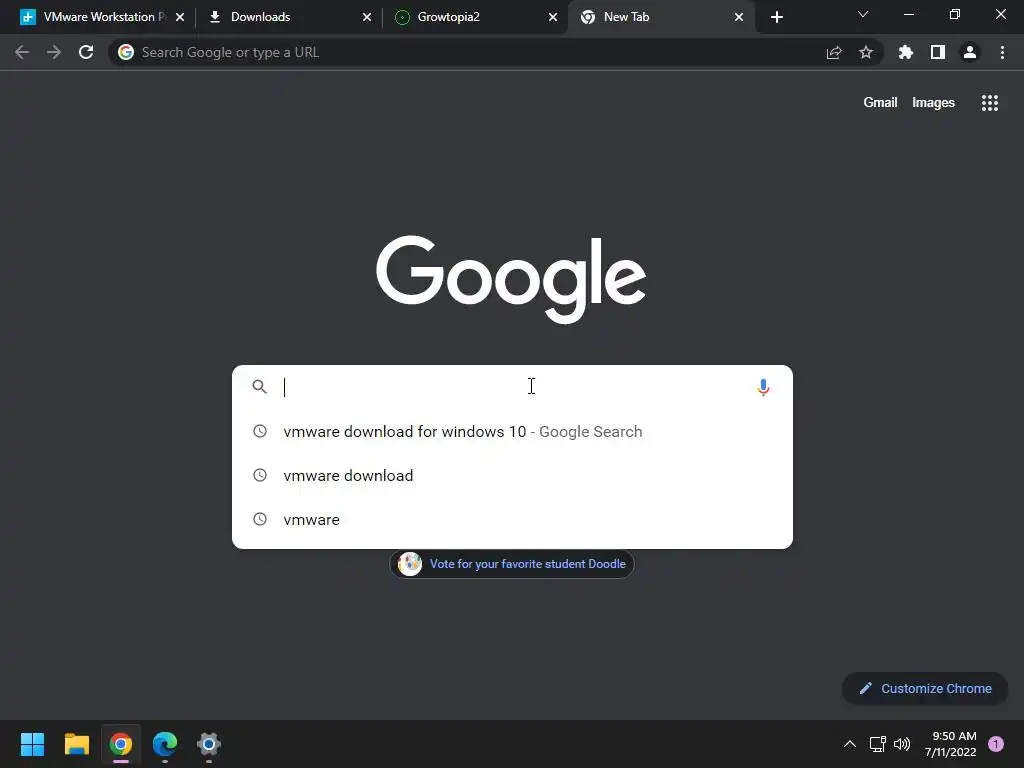Click the Google icon in the address bar
Image resolution: width=1024 pixels, height=768 pixels.
[126, 52]
